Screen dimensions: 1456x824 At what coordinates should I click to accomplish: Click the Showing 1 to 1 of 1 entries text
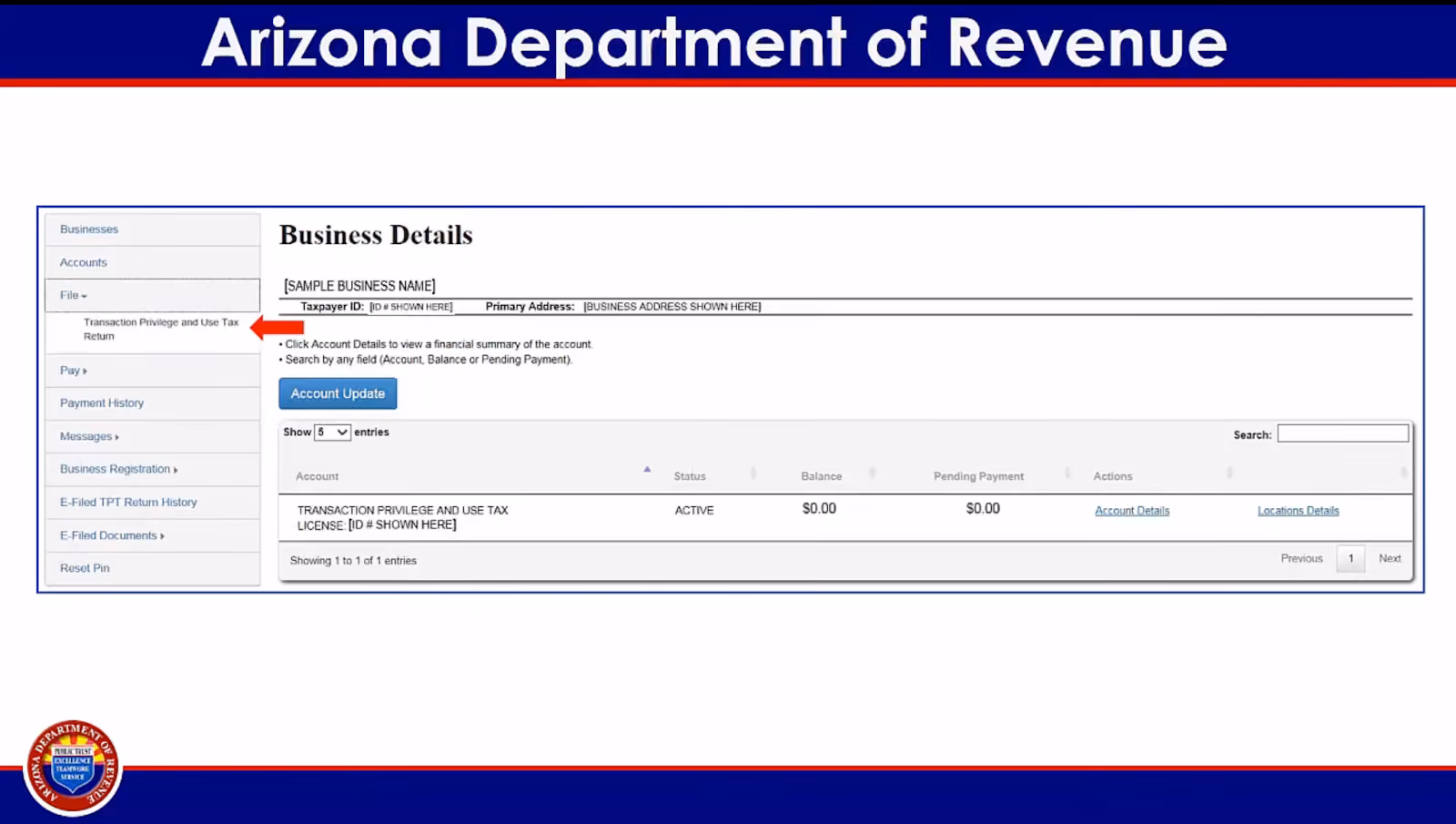(353, 561)
